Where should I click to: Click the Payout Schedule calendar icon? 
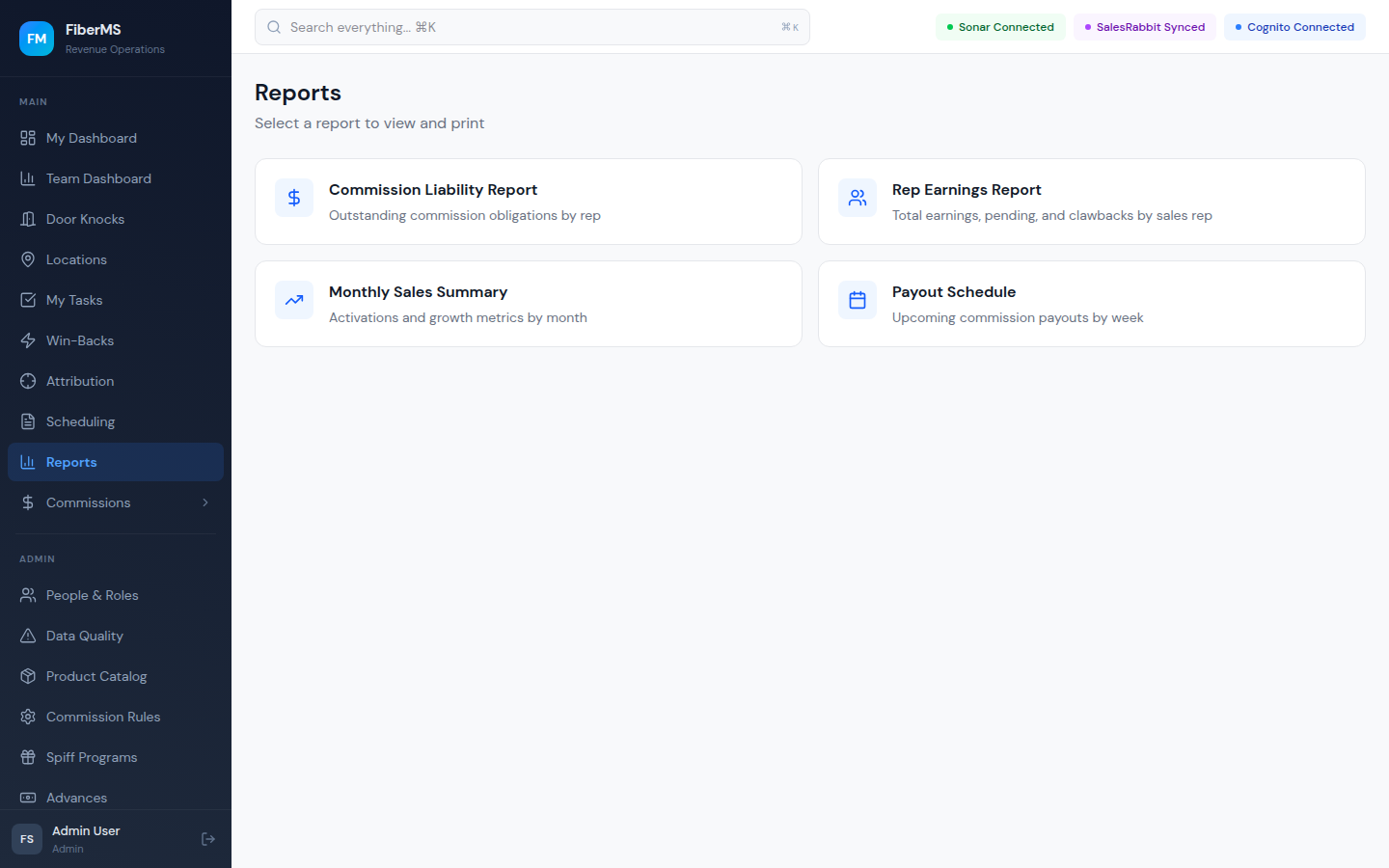(x=858, y=300)
